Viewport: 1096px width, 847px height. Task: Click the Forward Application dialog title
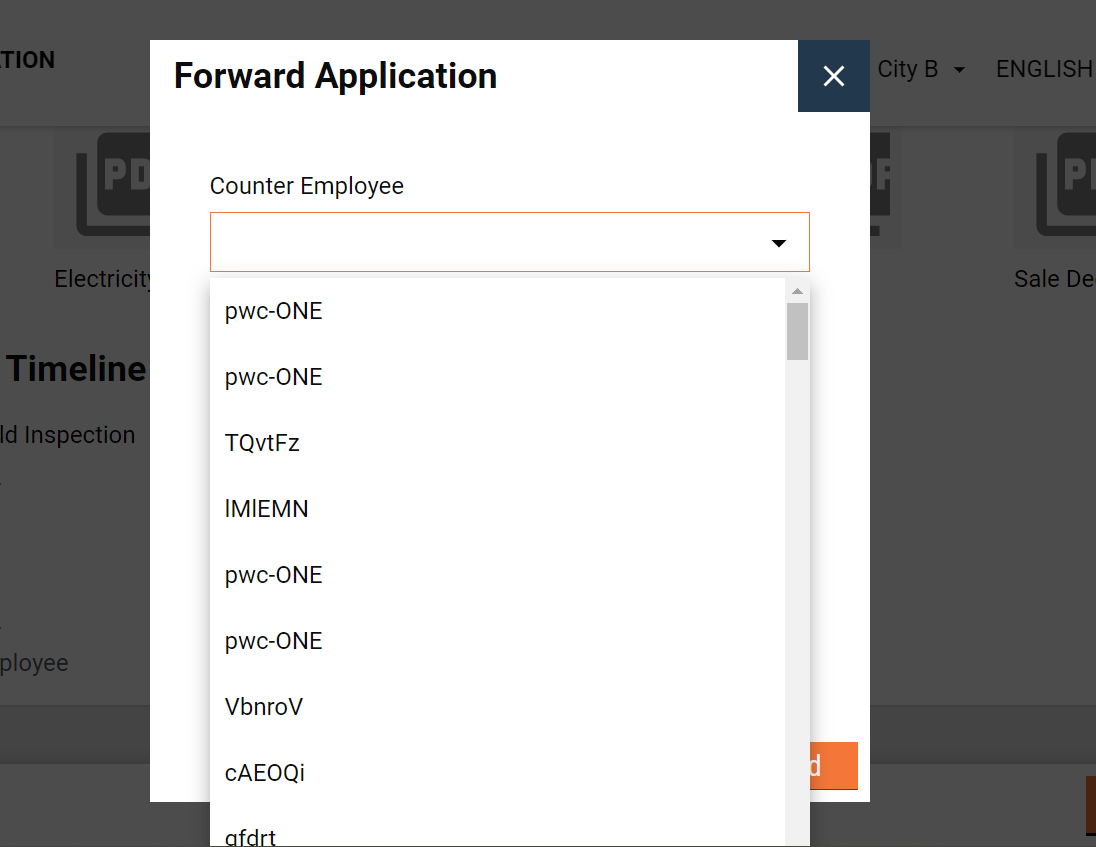click(x=335, y=76)
